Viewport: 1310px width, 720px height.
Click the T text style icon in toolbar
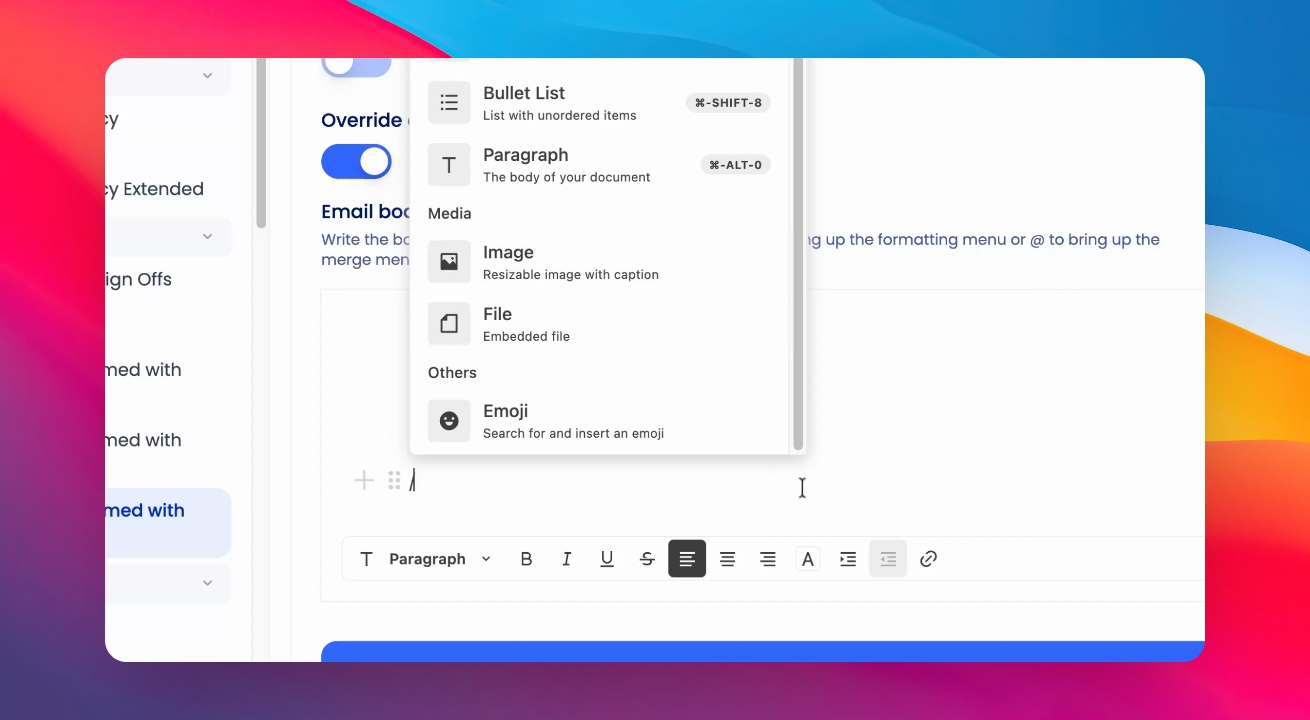[x=366, y=559]
